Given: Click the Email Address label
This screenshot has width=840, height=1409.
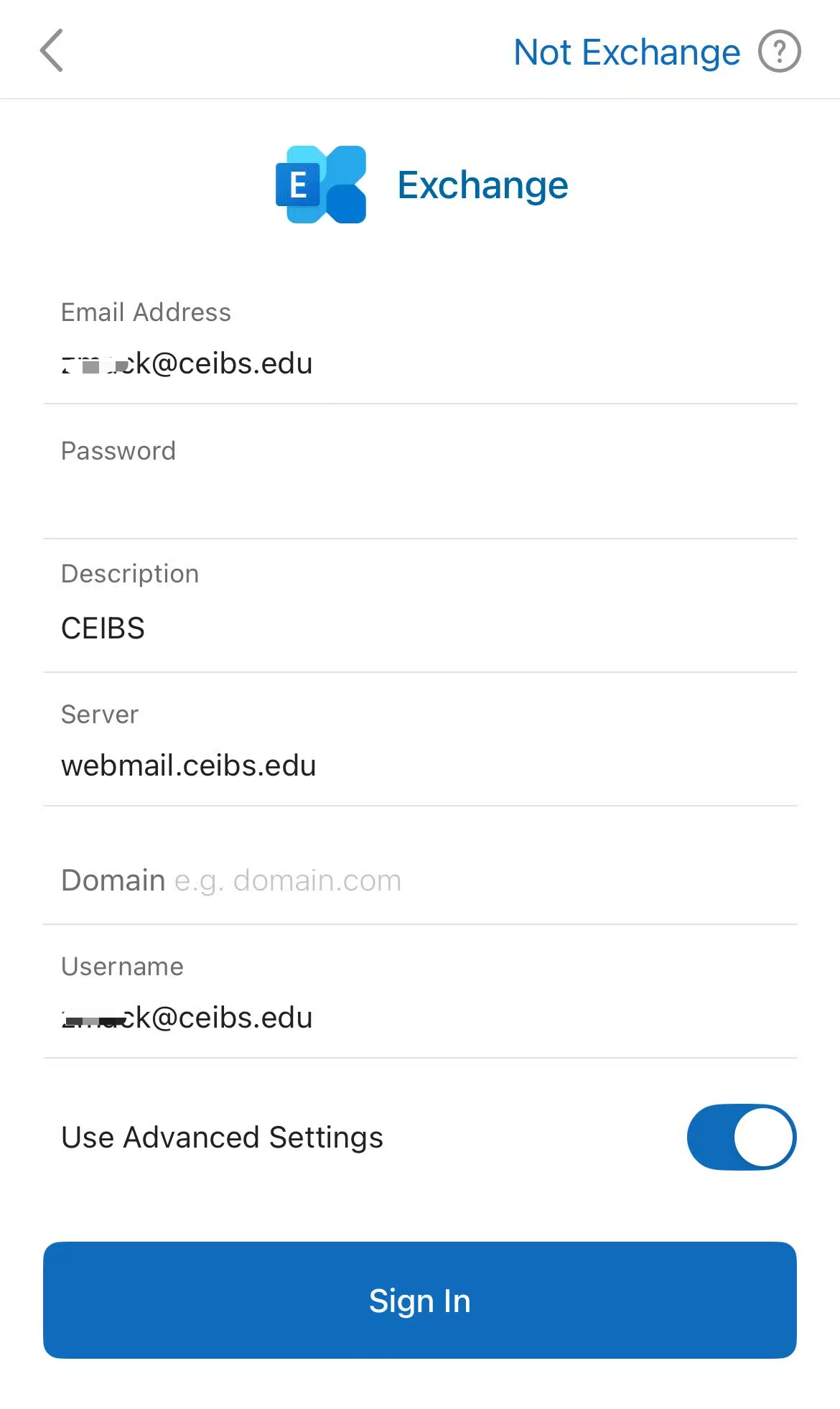Looking at the screenshot, I should pos(146,312).
